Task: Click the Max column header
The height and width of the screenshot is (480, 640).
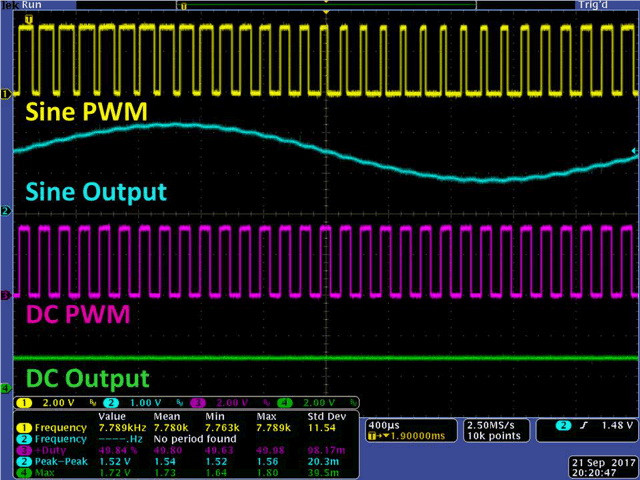Action: point(267,417)
